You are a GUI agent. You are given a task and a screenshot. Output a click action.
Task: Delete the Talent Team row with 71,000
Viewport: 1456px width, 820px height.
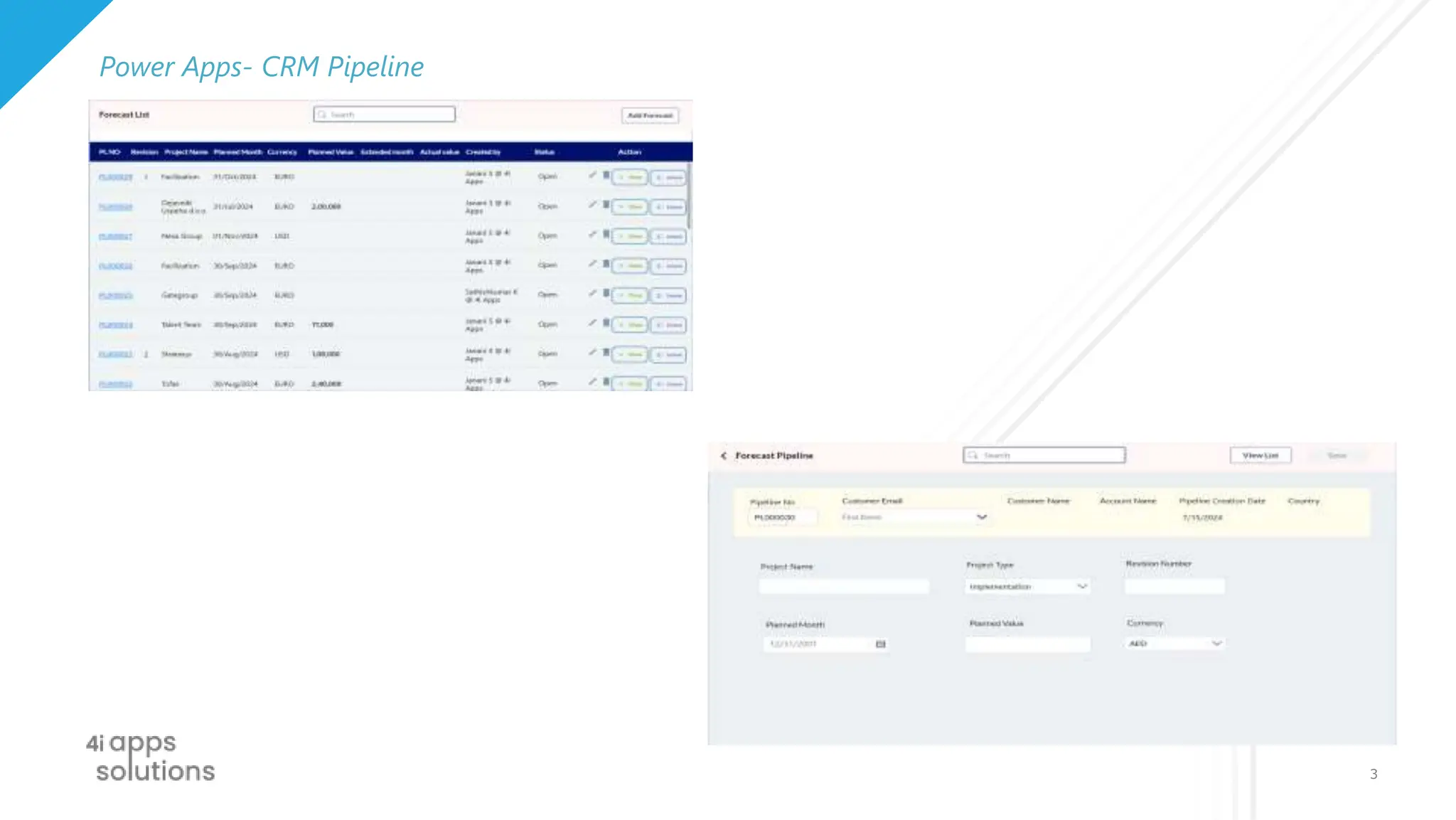coord(606,323)
